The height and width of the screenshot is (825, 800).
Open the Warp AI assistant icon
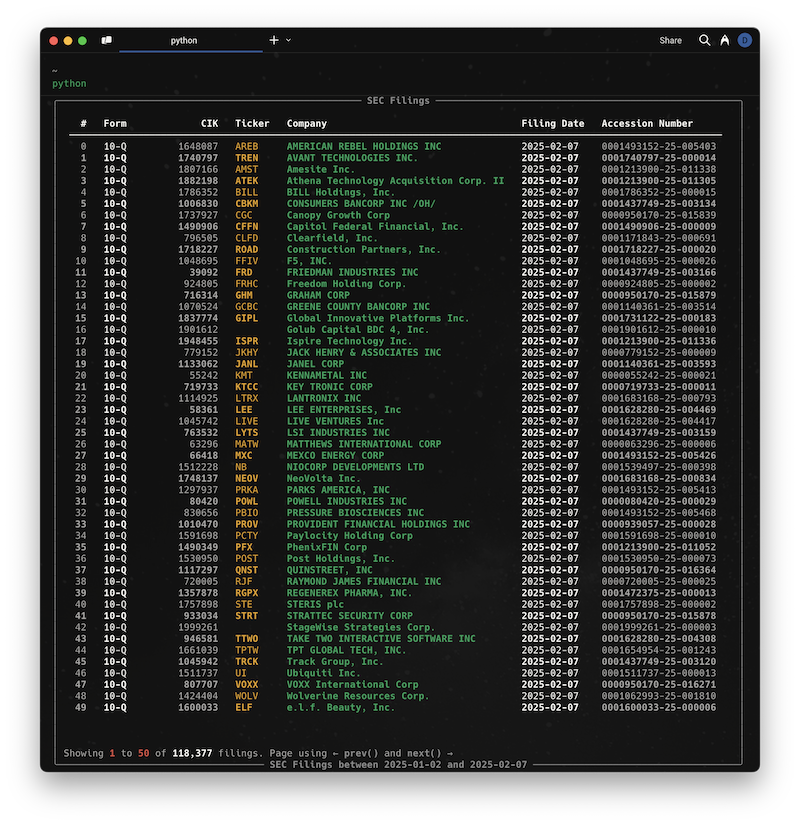(725, 40)
